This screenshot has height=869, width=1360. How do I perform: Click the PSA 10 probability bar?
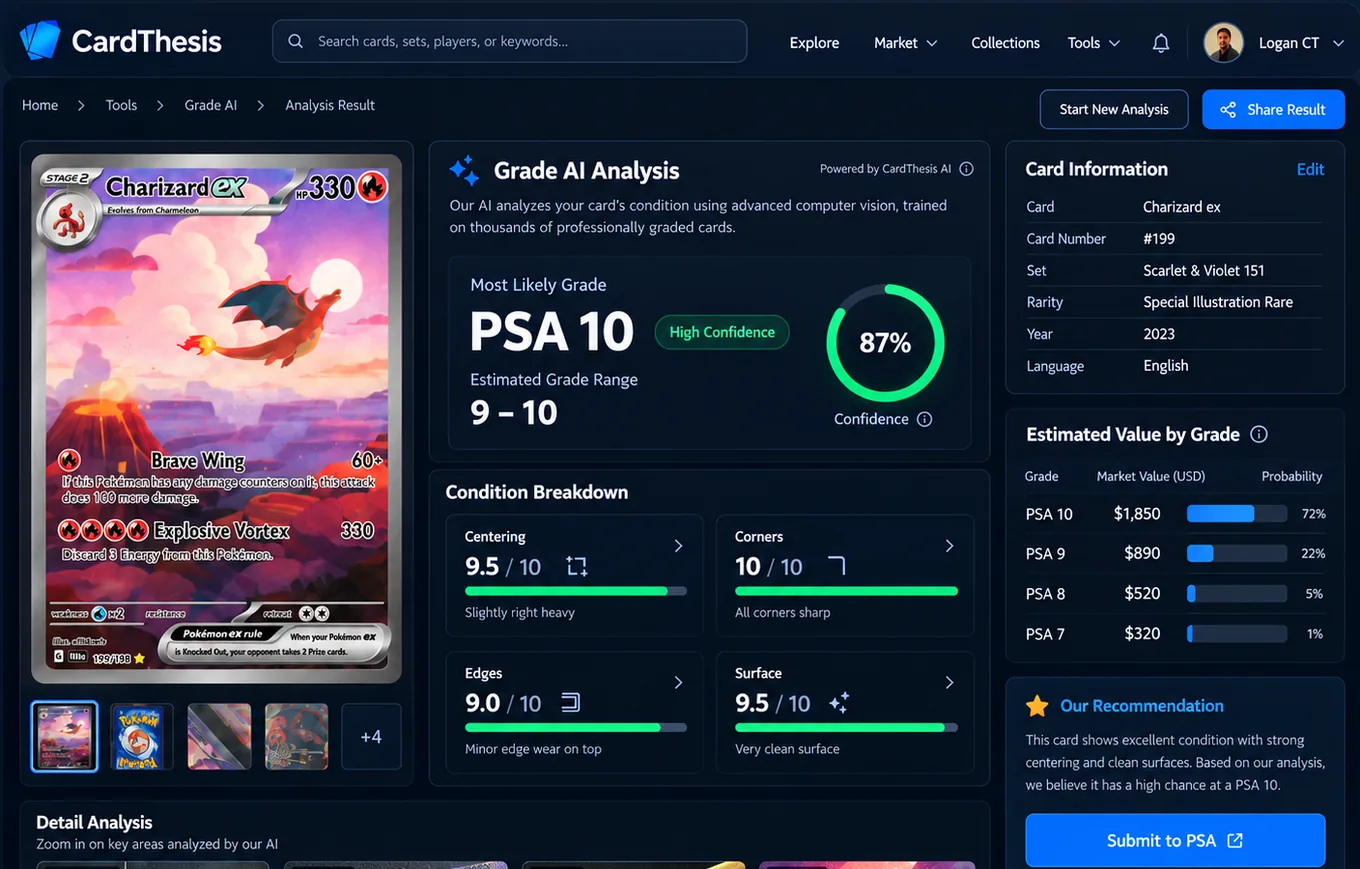[1236, 514]
